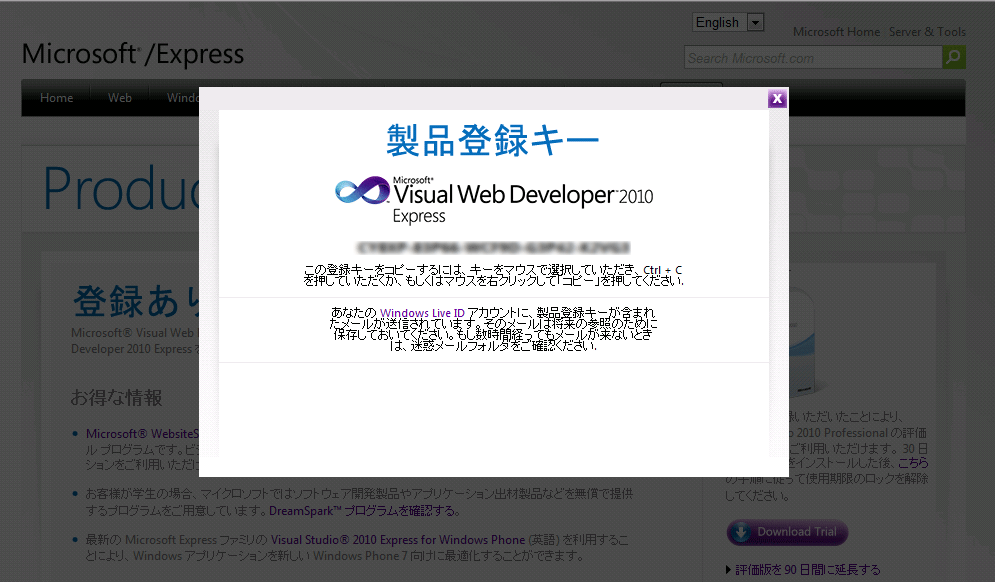Select Web in the navigation bar
Image resolution: width=995 pixels, height=582 pixels.
point(120,98)
